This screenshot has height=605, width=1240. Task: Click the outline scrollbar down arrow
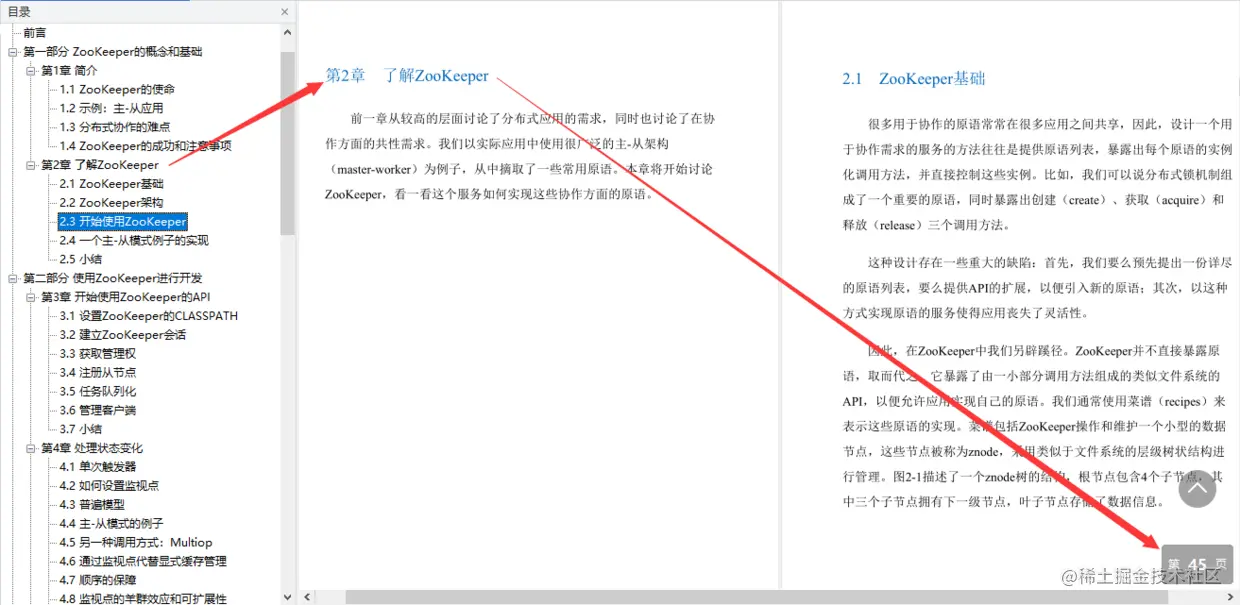coord(288,596)
